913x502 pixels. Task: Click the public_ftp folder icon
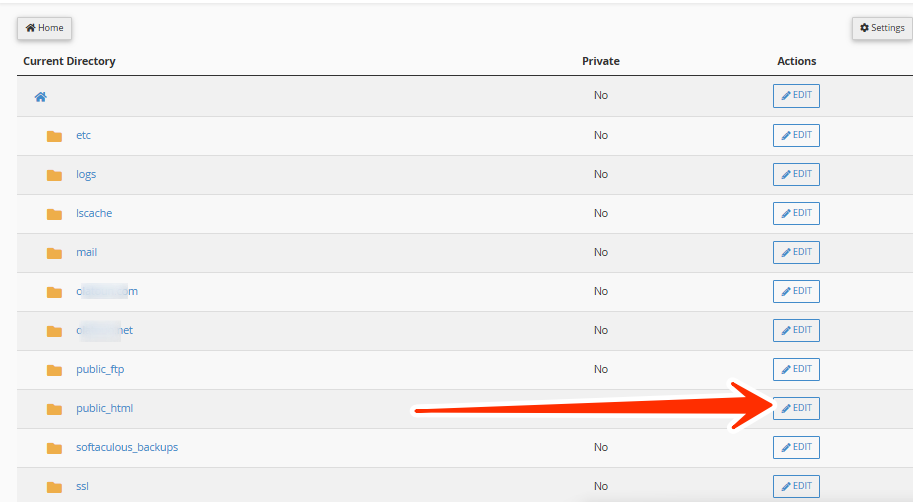click(54, 370)
